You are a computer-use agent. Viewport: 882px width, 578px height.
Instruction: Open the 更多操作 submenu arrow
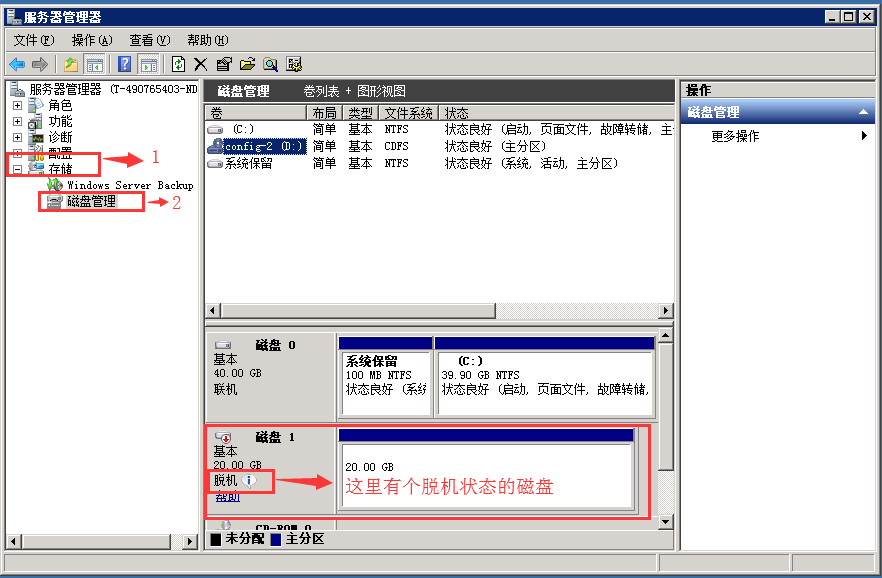(x=864, y=137)
